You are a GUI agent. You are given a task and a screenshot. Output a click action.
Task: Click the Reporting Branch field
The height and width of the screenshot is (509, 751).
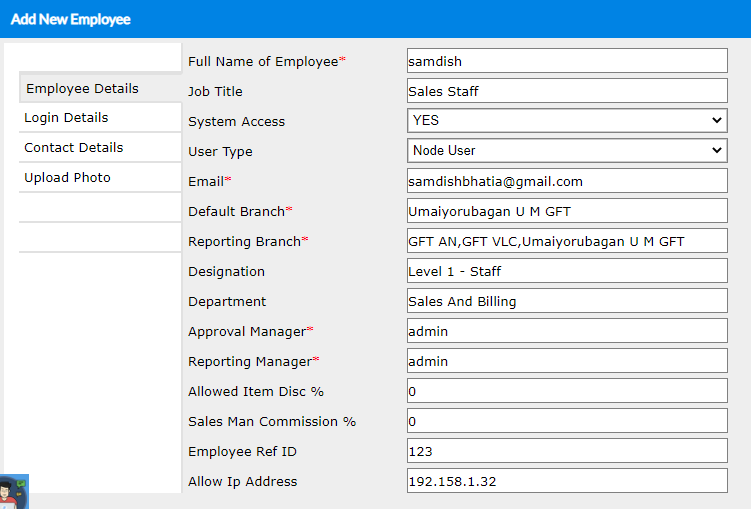click(567, 241)
